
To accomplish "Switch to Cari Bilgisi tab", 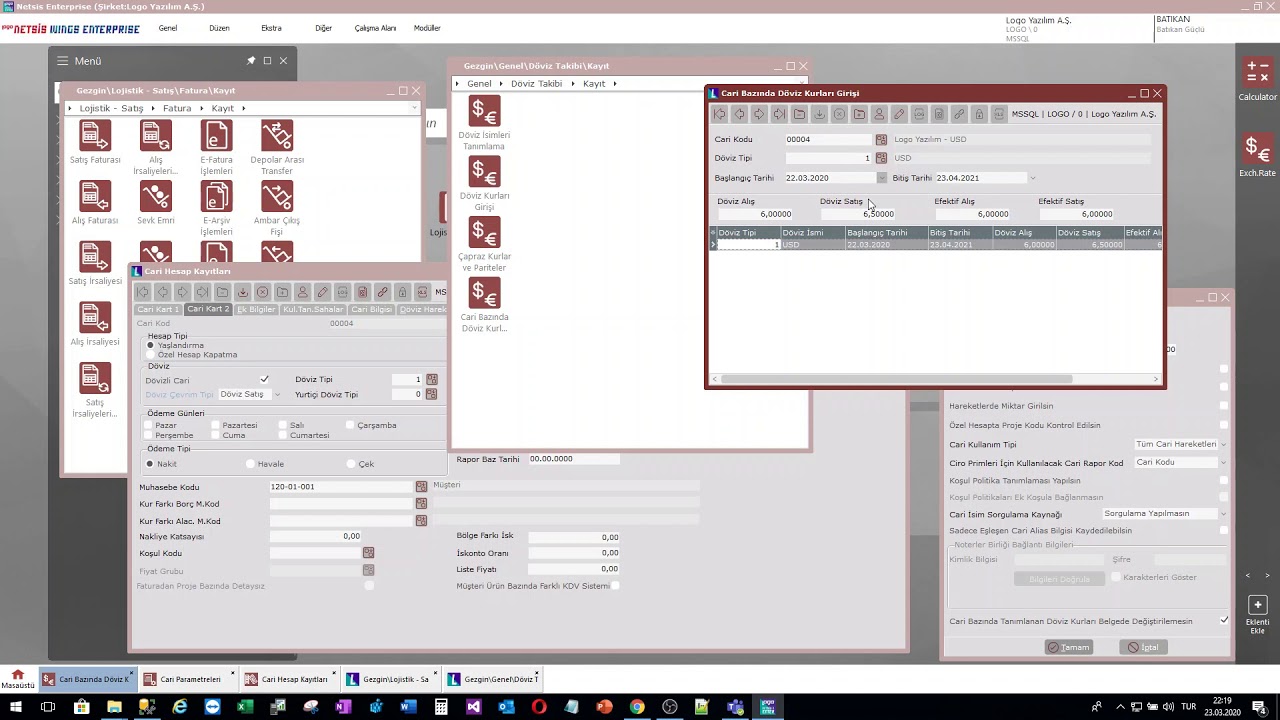I will click(x=371, y=310).
